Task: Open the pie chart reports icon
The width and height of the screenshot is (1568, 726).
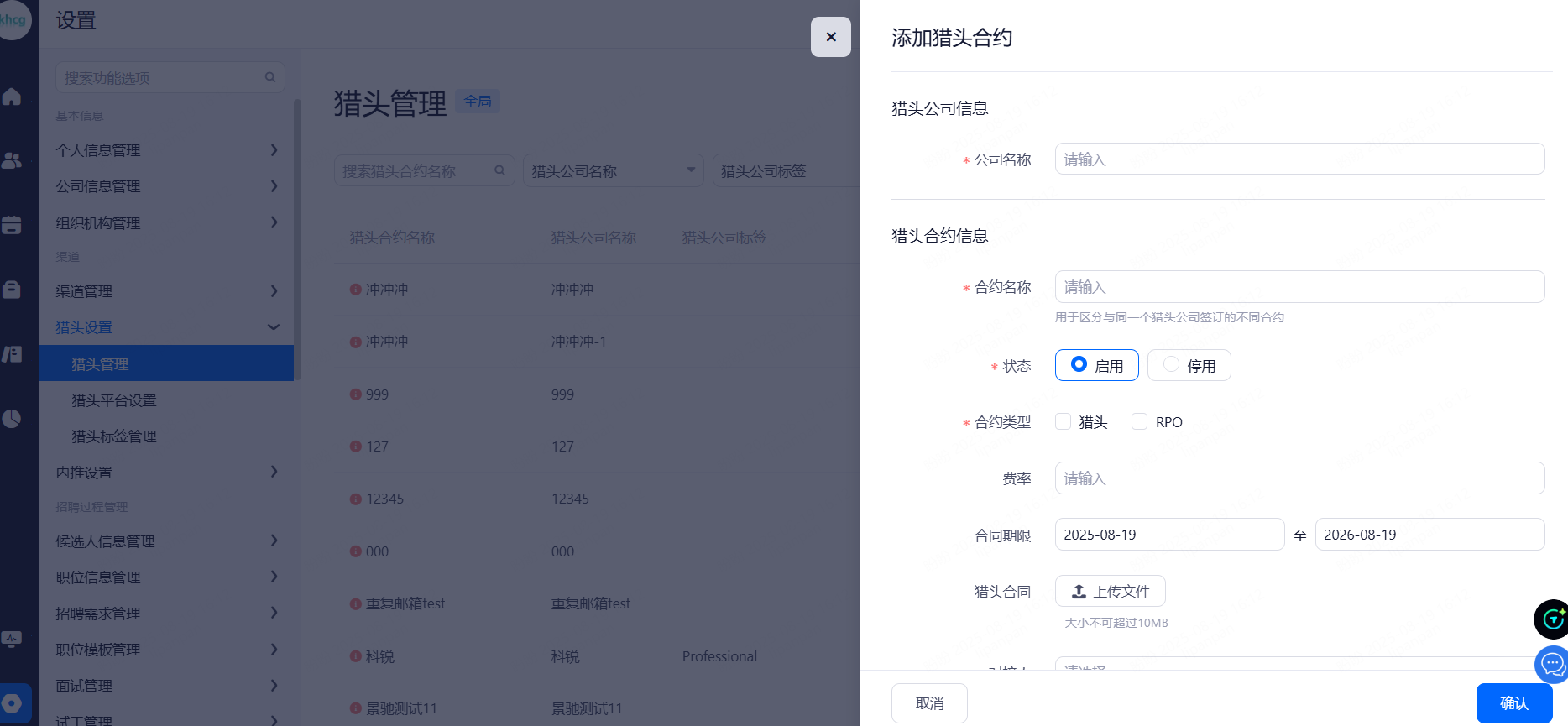Action: (x=12, y=418)
